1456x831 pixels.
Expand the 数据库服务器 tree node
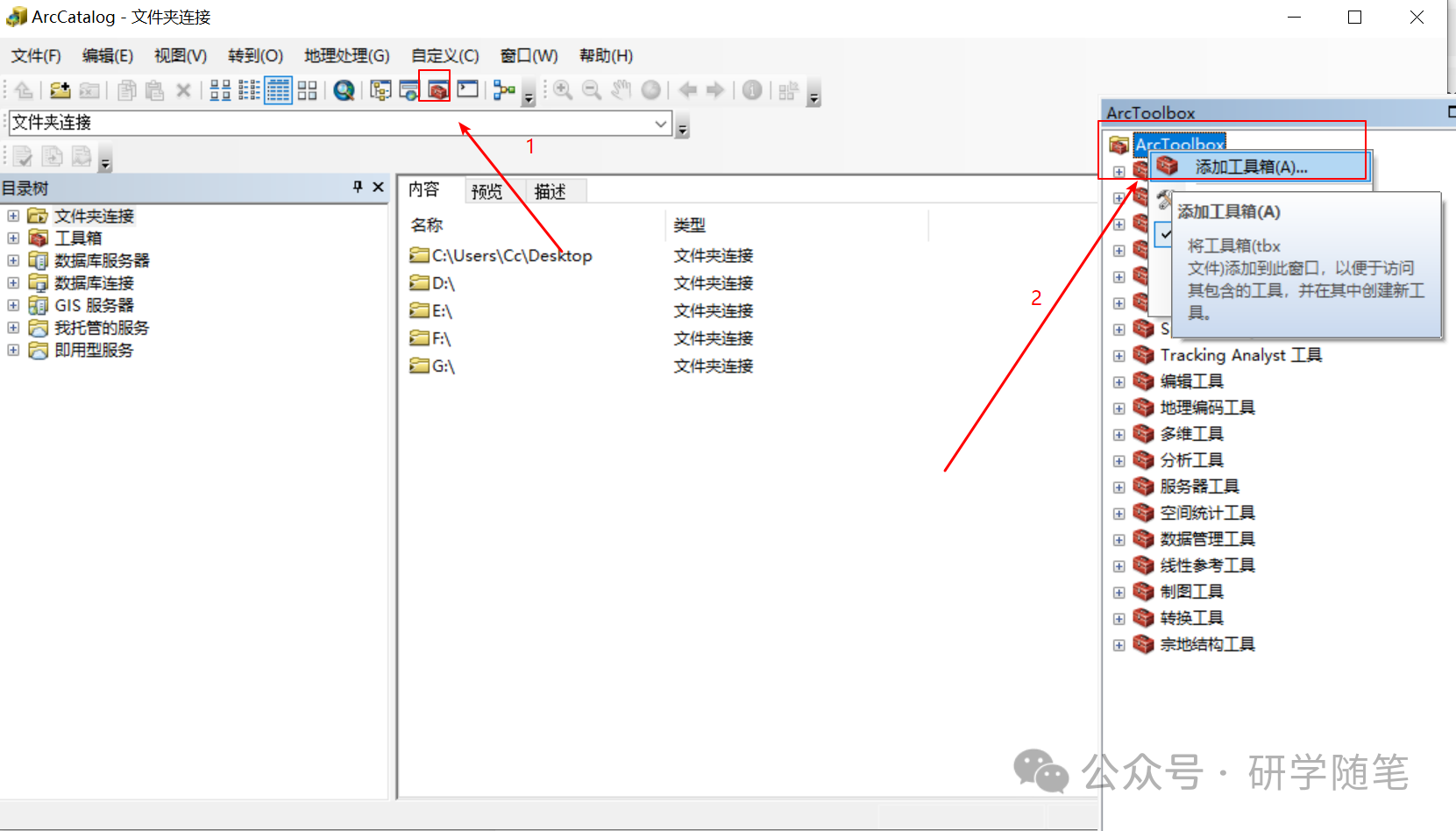(x=13, y=260)
